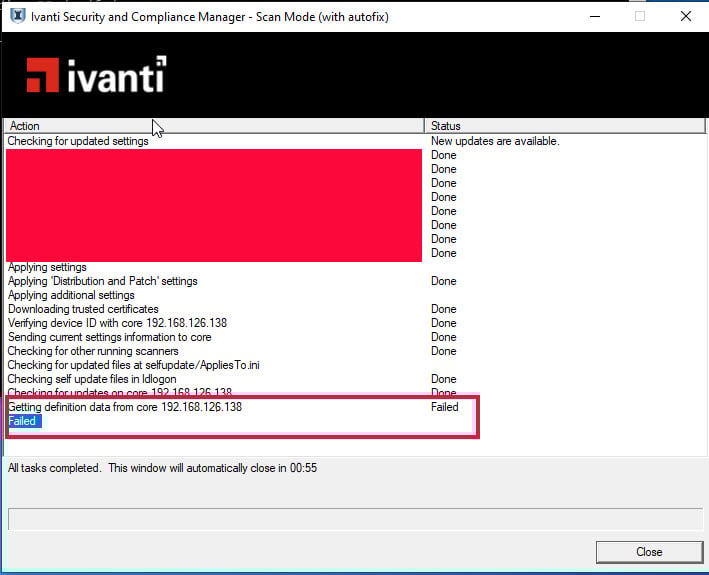Screen dimensions: 709x575
Task: Click the Ivanti logo in the banner
Action: click(96, 75)
